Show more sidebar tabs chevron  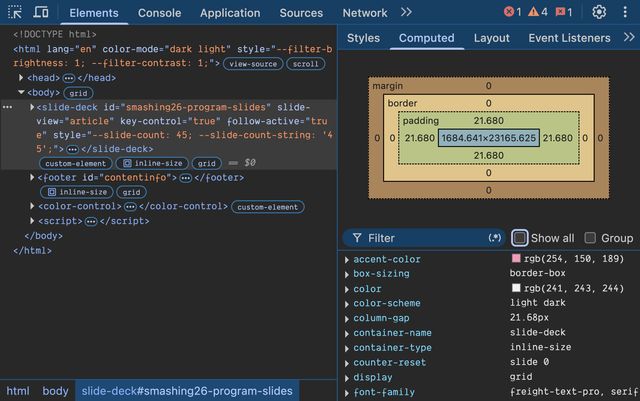click(629, 38)
